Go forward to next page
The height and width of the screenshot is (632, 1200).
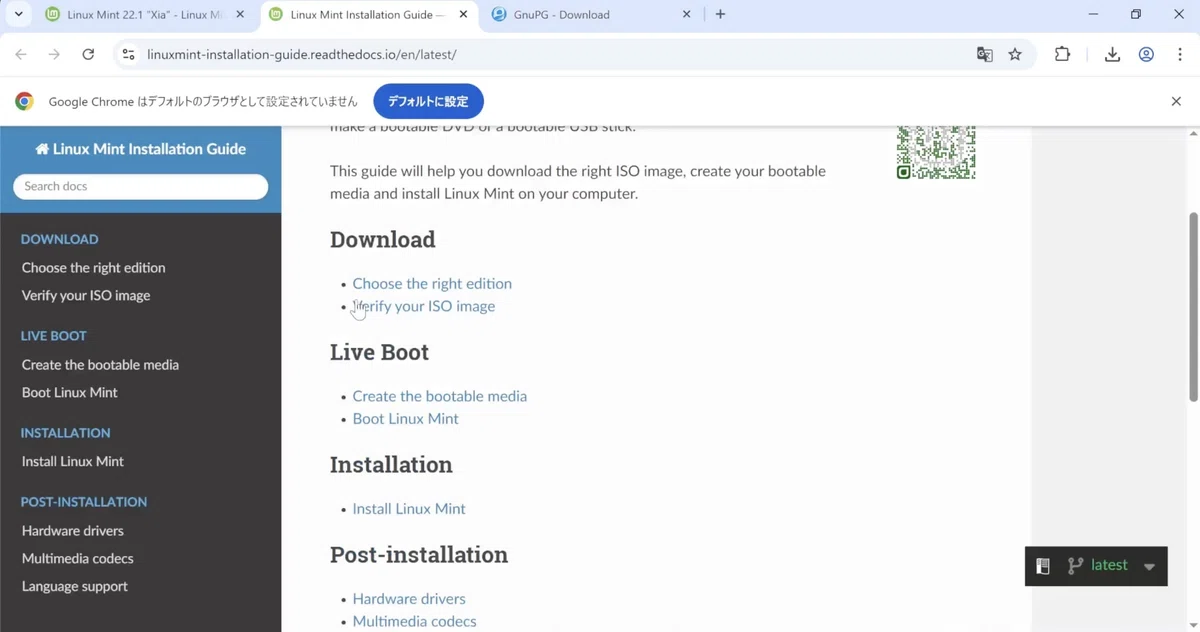pyautogui.click(x=54, y=55)
